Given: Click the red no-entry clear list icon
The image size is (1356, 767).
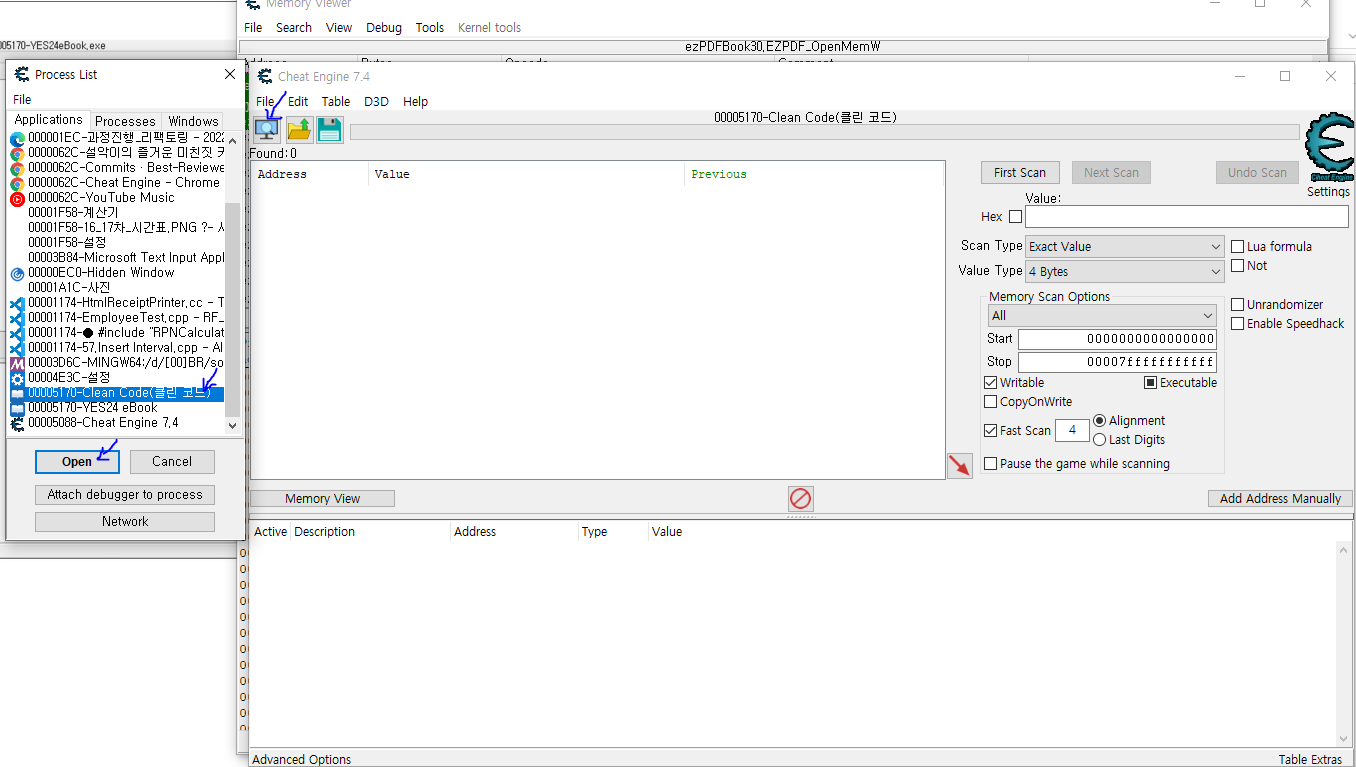Looking at the screenshot, I should 800,498.
